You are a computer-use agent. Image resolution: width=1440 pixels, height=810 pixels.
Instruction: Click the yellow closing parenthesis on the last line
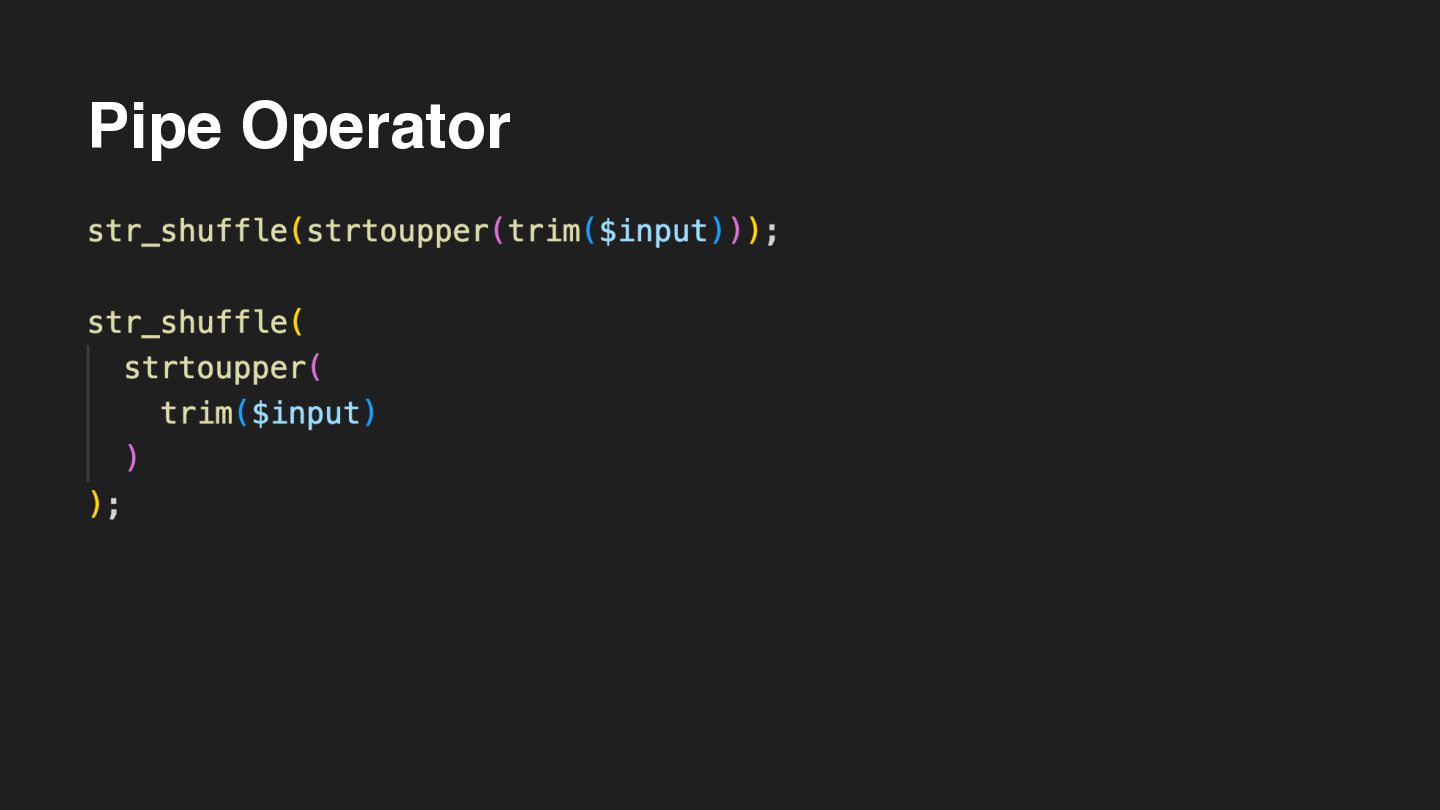point(95,504)
